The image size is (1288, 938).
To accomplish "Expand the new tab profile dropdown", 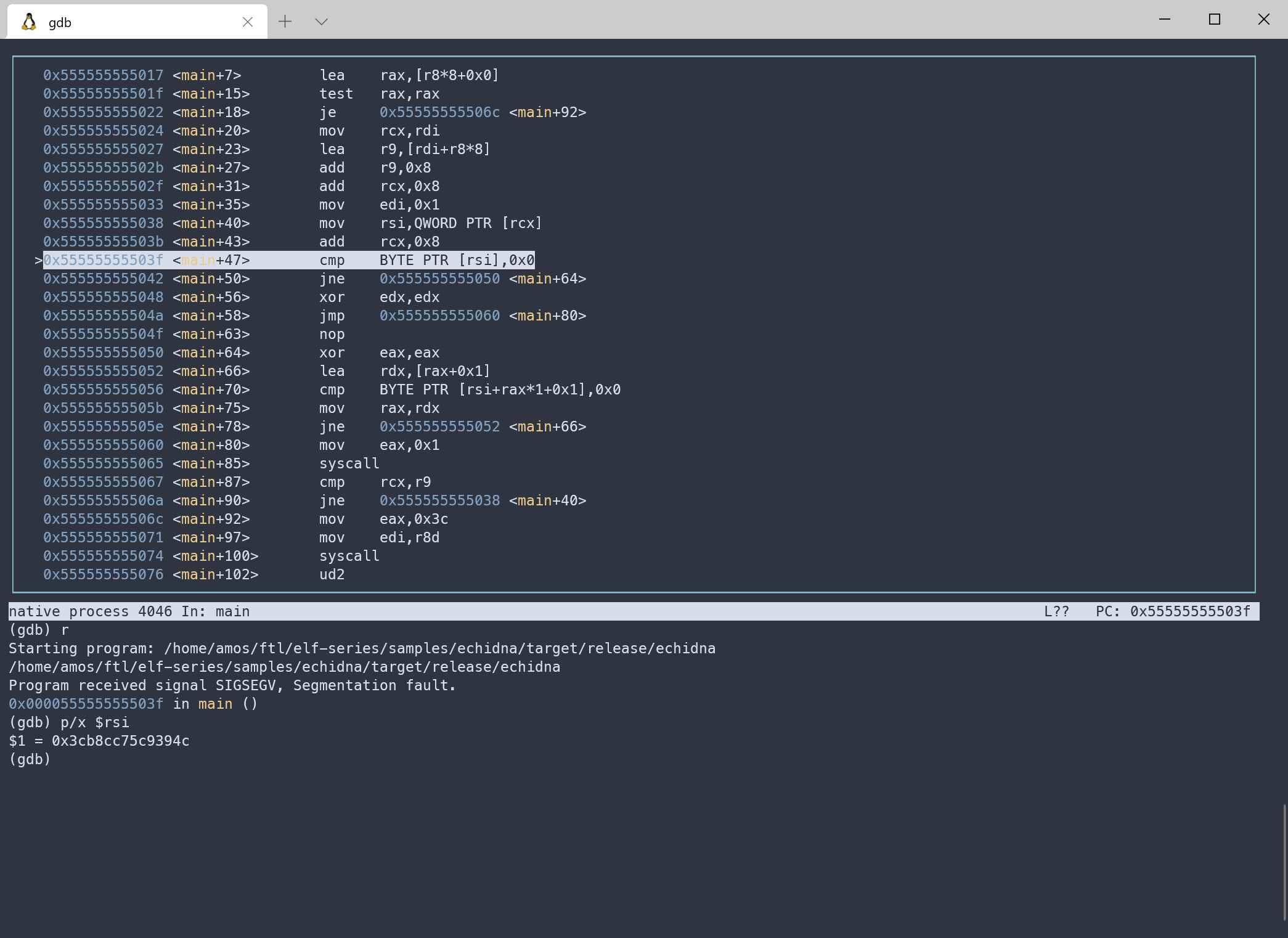I will click(321, 22).
